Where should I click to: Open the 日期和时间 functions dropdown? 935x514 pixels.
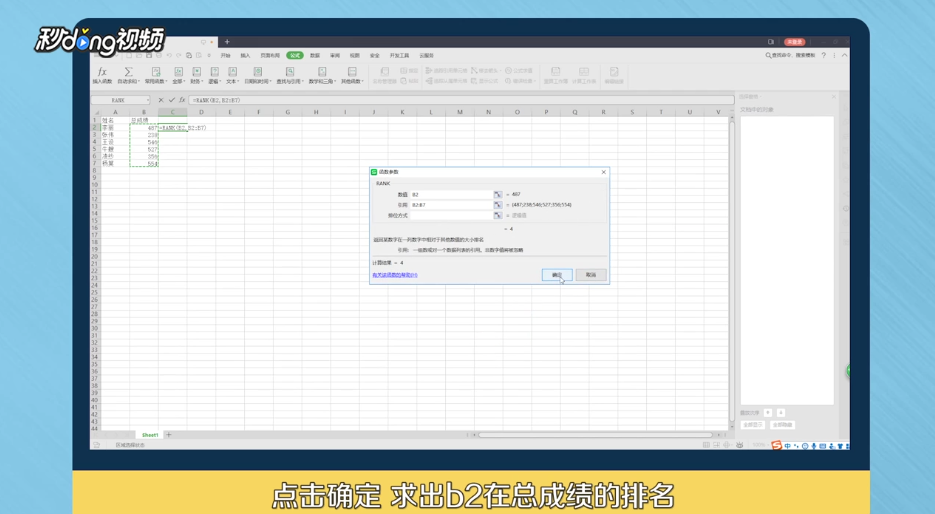pyautogui.click(x=258, y=75)
